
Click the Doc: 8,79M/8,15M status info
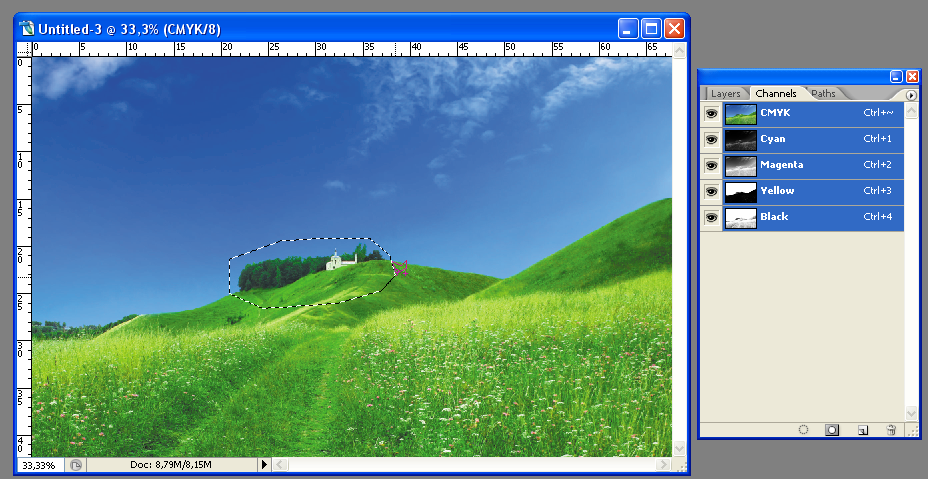171,465
